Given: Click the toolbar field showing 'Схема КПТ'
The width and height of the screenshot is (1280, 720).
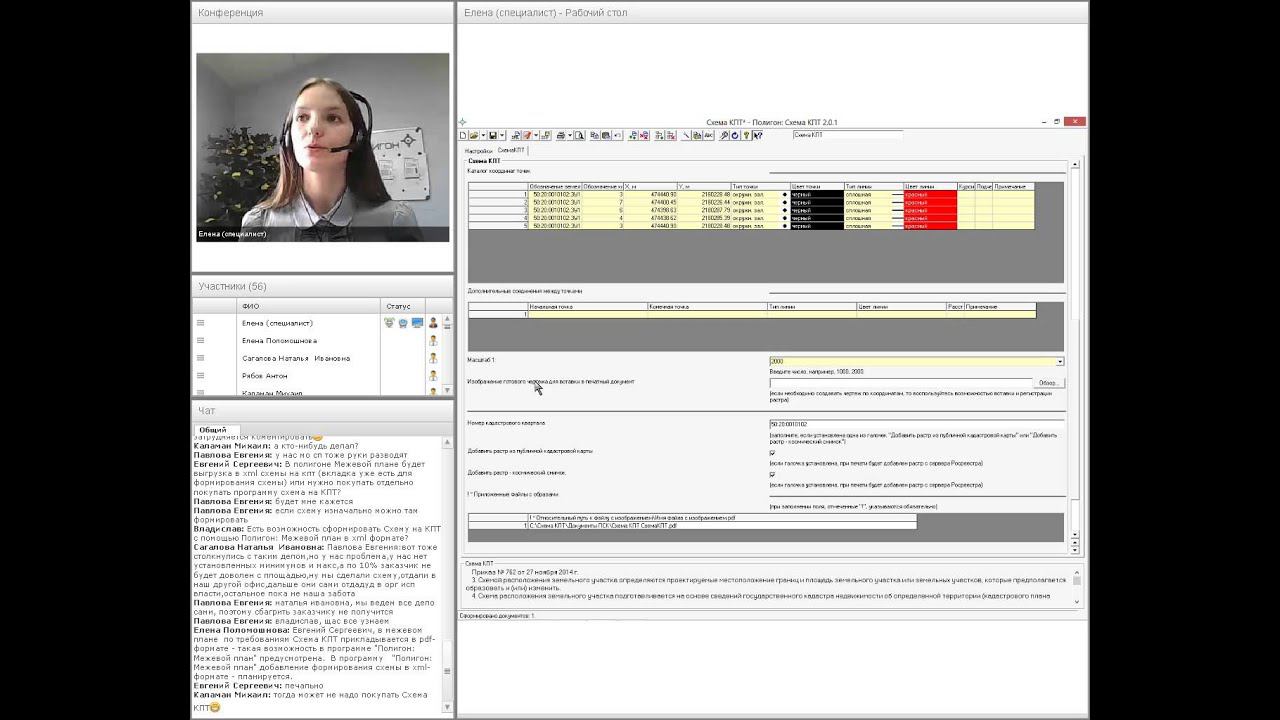Looking at the screenshot, I should point(847,135).
